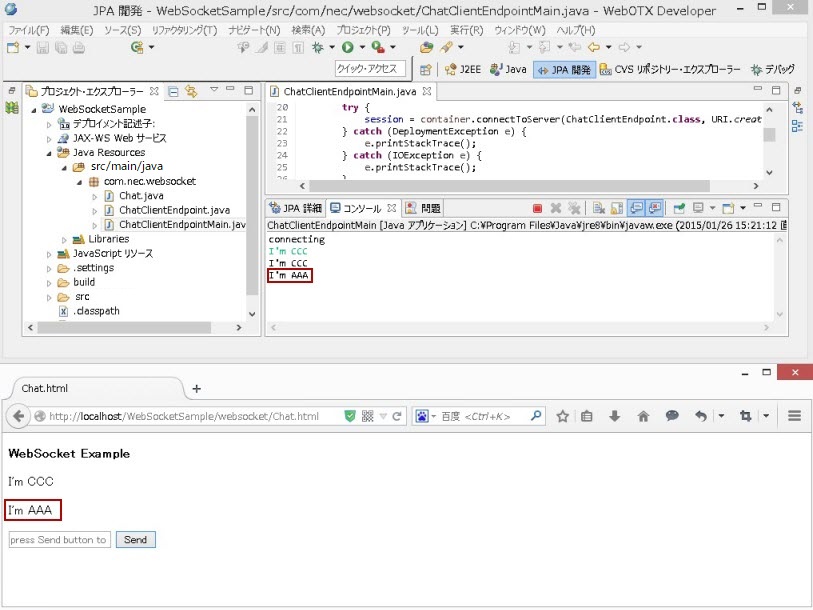Expand the build folder
Image resolution: width=813 pixels, height=610 pixels.
click(x=49, y=283)
